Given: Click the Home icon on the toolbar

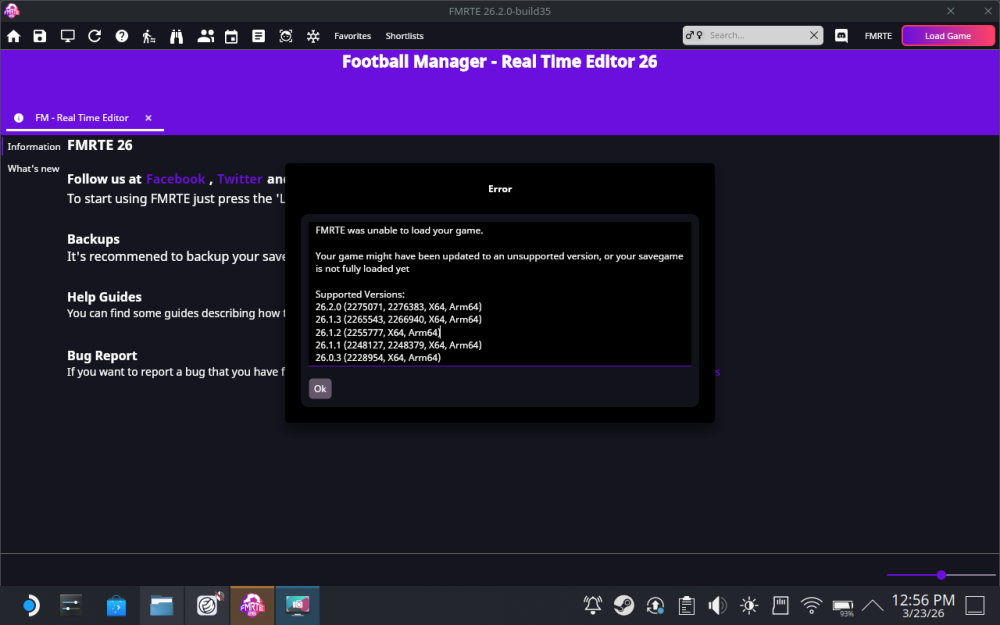Looking at the screenshot, I should pyautogui.click(x=14, y=35).
